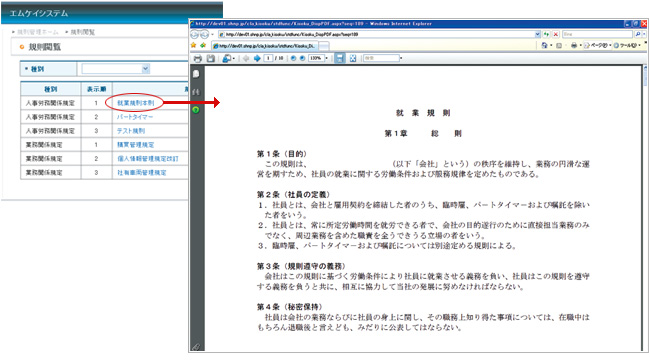Click the Favorites star icon
This screenshot has height=362, width=650.
click(193, 45)
